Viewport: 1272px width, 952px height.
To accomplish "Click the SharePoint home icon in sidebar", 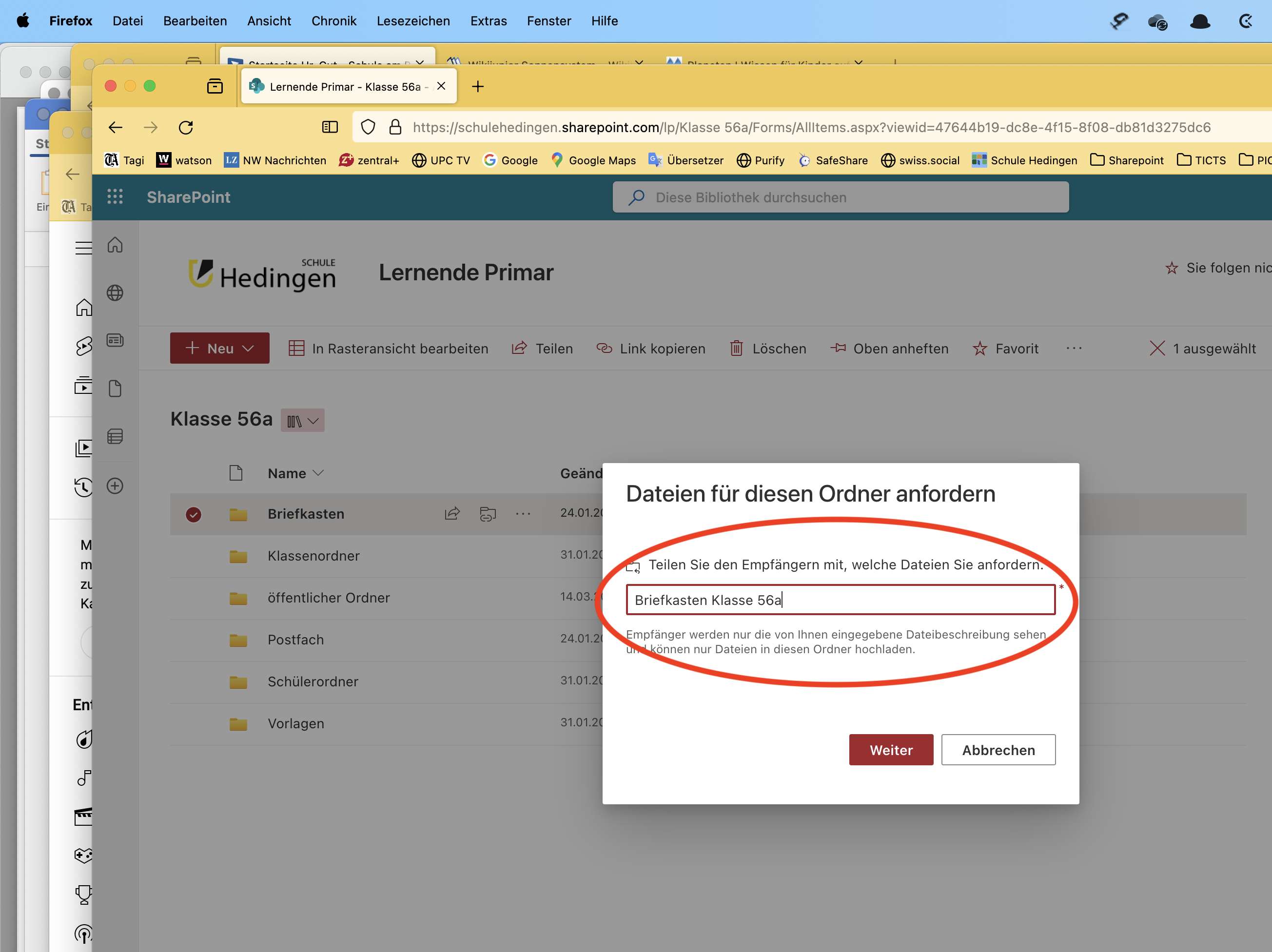I will click(115, 246).
